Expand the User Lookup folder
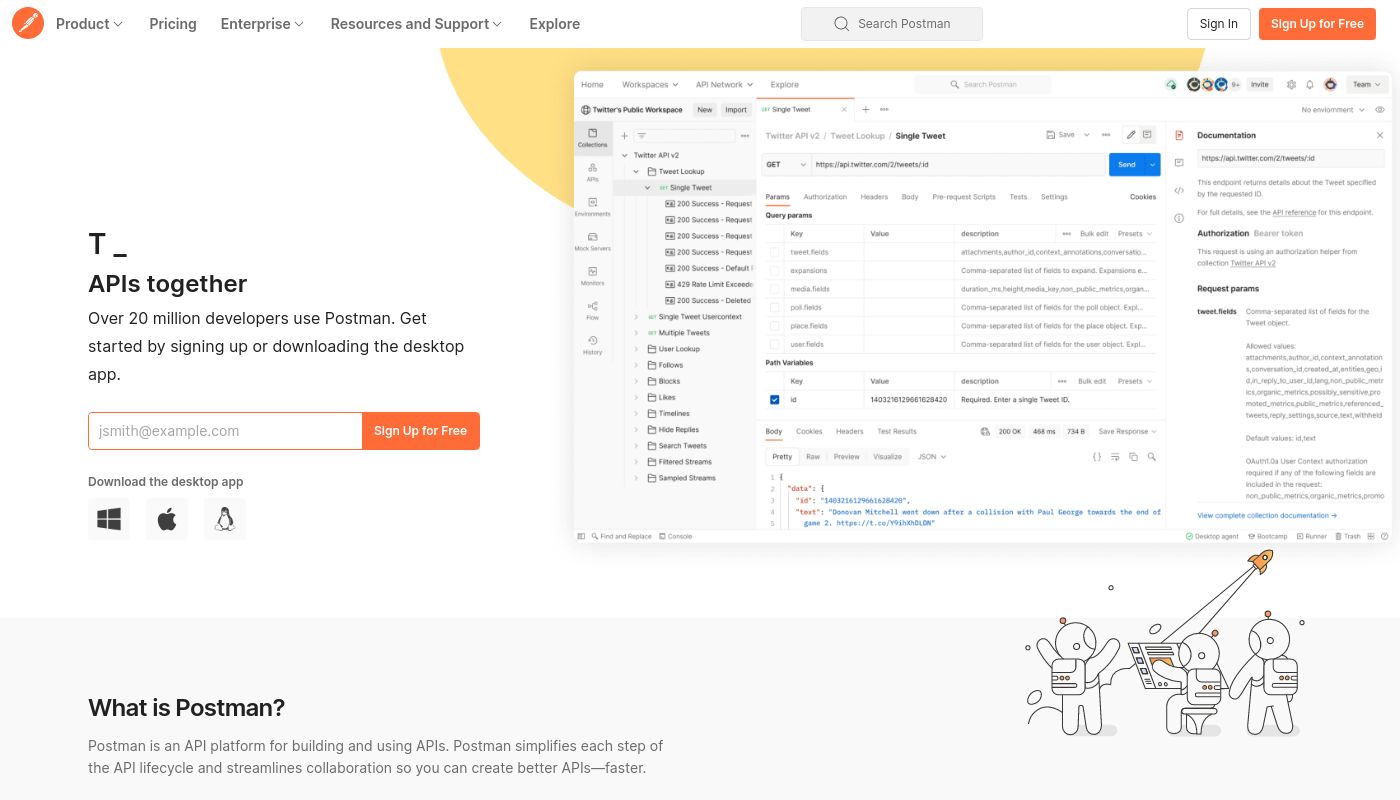 [x=636, y=349]
